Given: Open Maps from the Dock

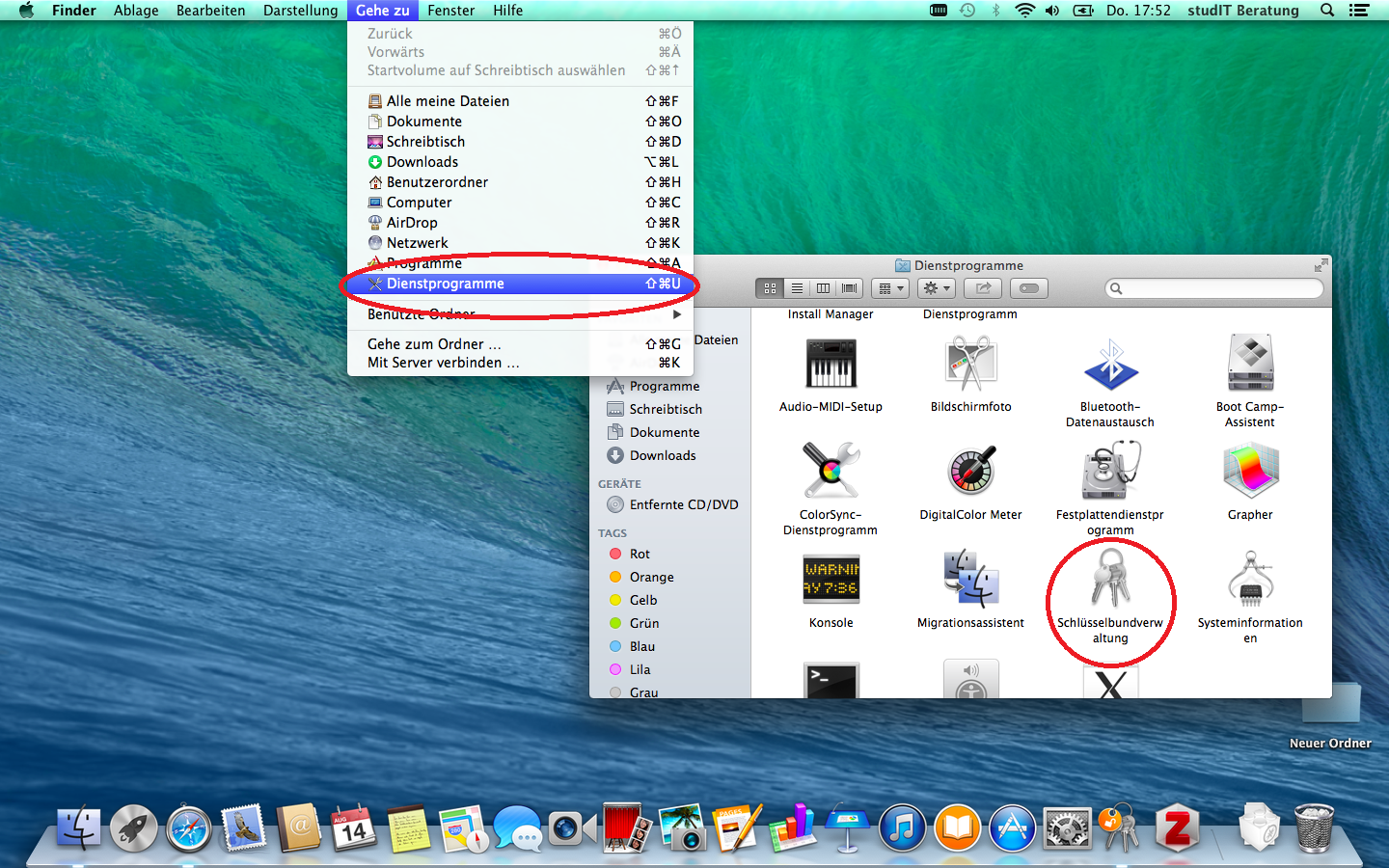Looking at the screenshot, I should [x=463, y=827].
